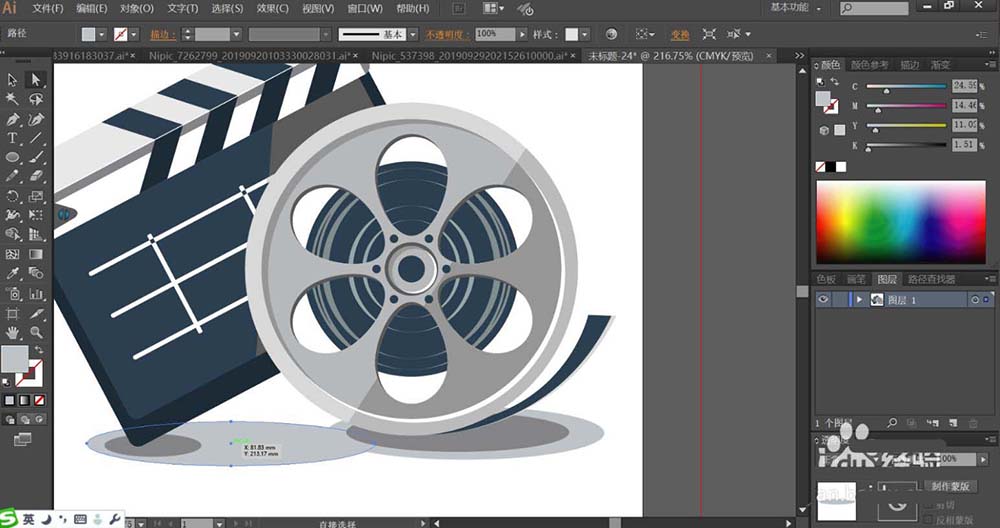Select the Pen tool

(x=14, y=119)
